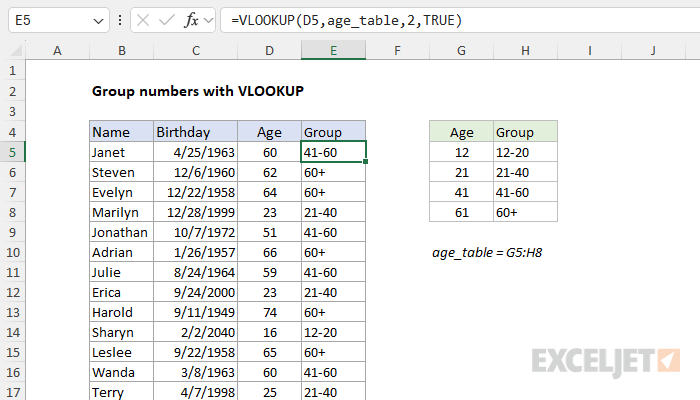The width and height of the screenshot is (700, 400).
Task: Select birthday cell '9/24/2000'
Action: 196,292
